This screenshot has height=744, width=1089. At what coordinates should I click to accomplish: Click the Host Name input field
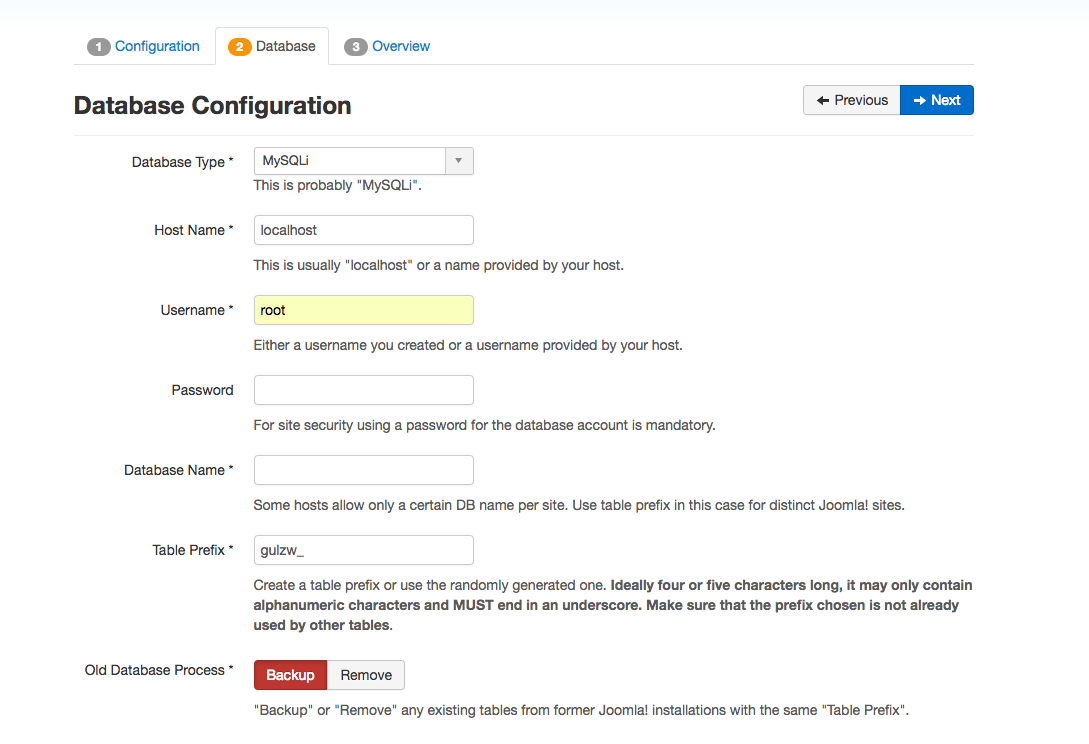tap(364, 230)
